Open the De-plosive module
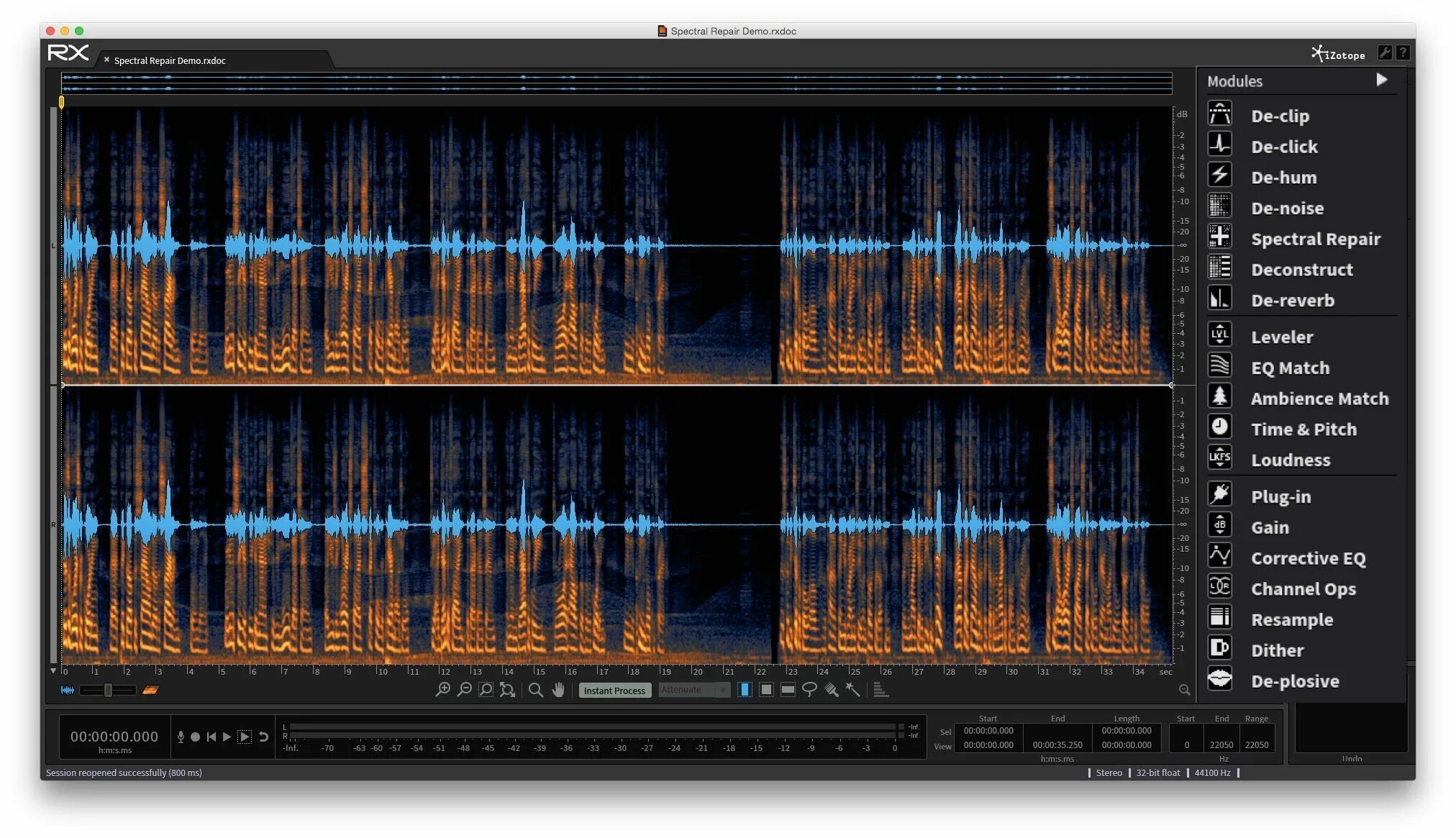1456x838 pixels. pyautogui.click(x=1294, y=681)
